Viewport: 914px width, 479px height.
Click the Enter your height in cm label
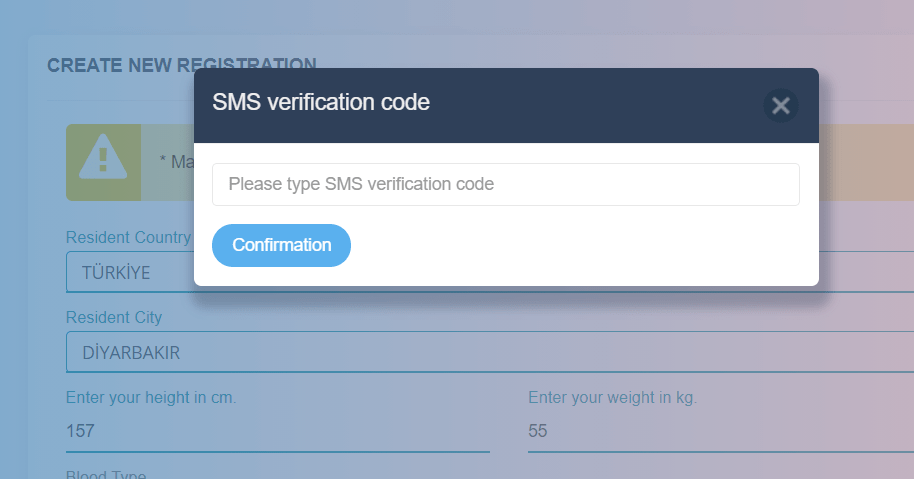click(x=151, y=397)
